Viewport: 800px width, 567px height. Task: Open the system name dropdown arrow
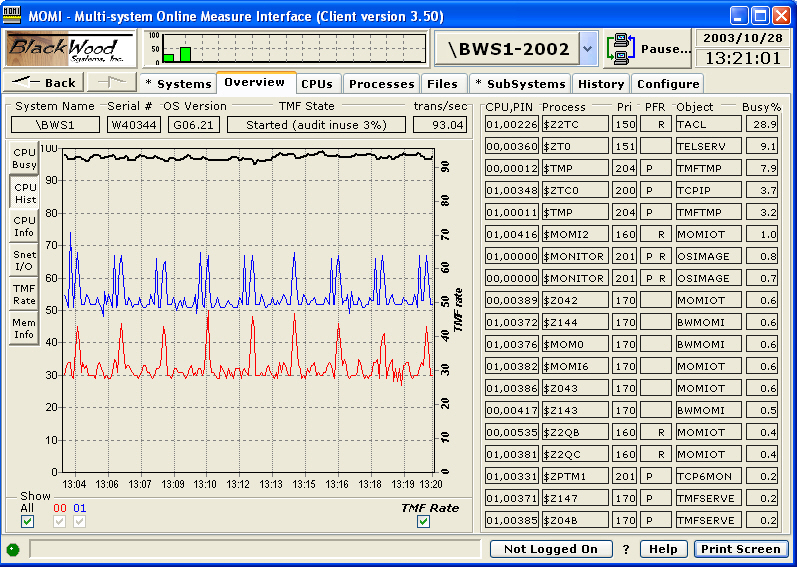tap(588, 49)
